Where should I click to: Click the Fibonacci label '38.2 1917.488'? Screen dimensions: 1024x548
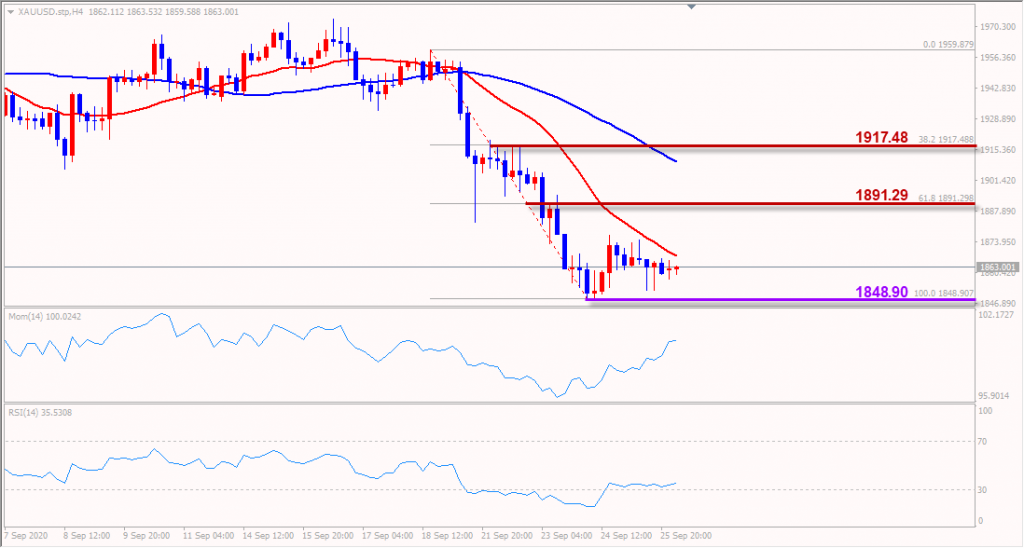point(946,139)
